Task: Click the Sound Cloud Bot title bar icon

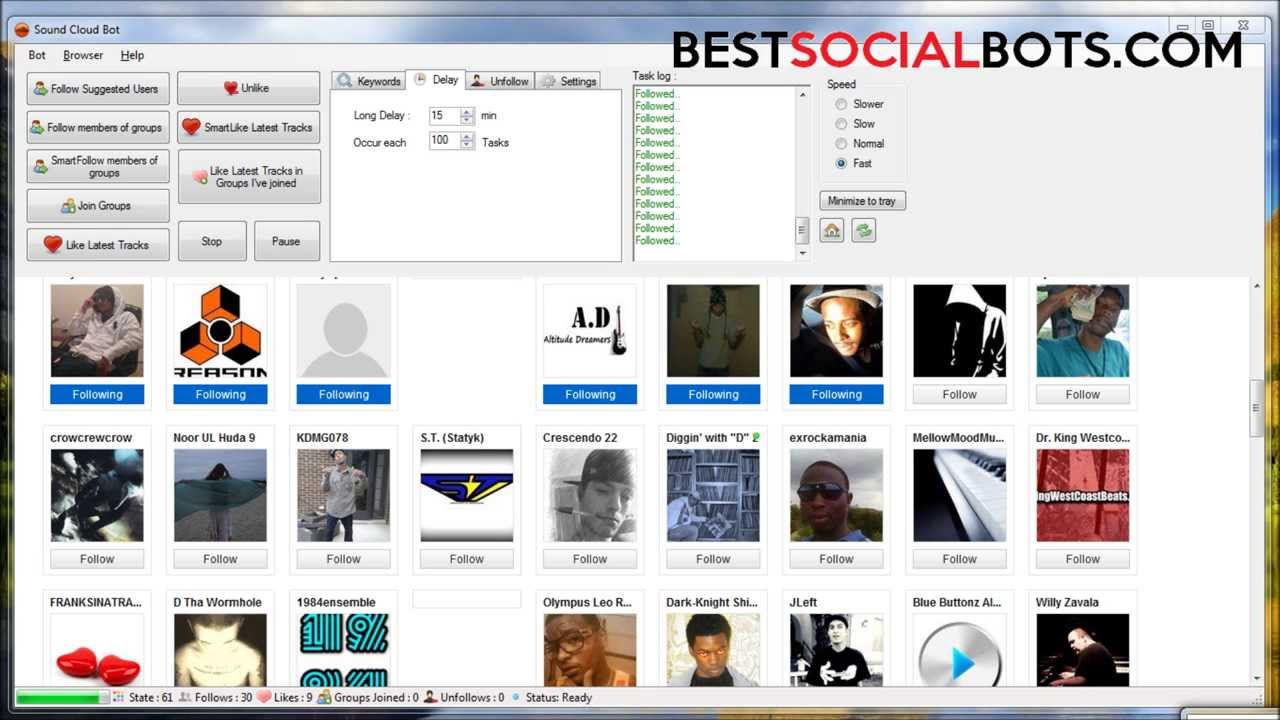Action: click(22, 29)
